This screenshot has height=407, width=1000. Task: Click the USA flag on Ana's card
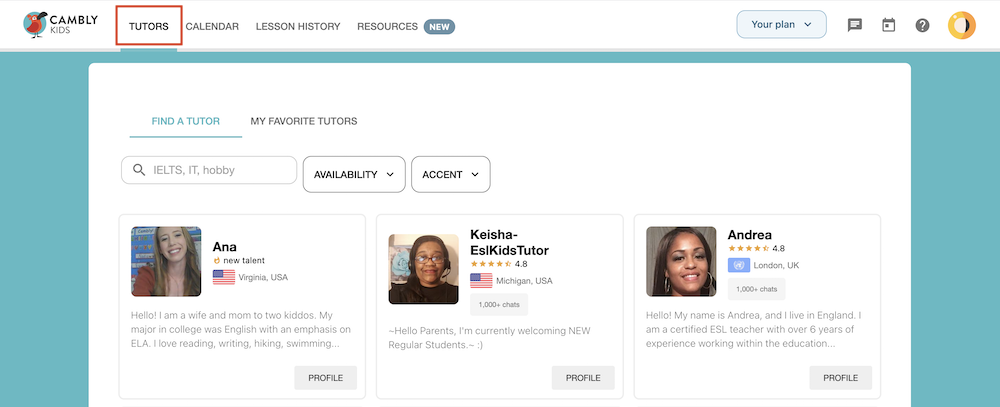click(223, 277)
